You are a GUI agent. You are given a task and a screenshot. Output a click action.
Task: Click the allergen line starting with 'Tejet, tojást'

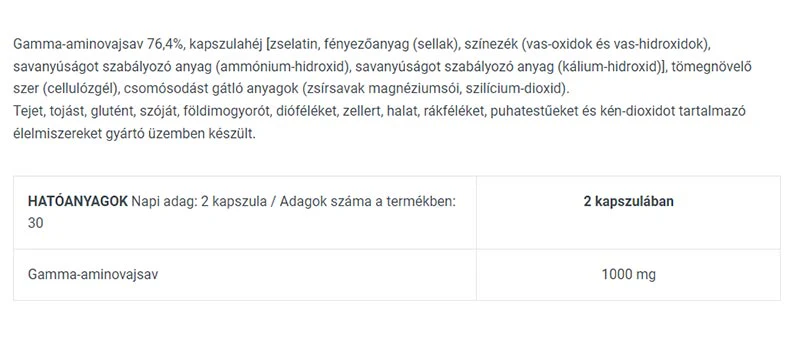(x=380, y=112)
